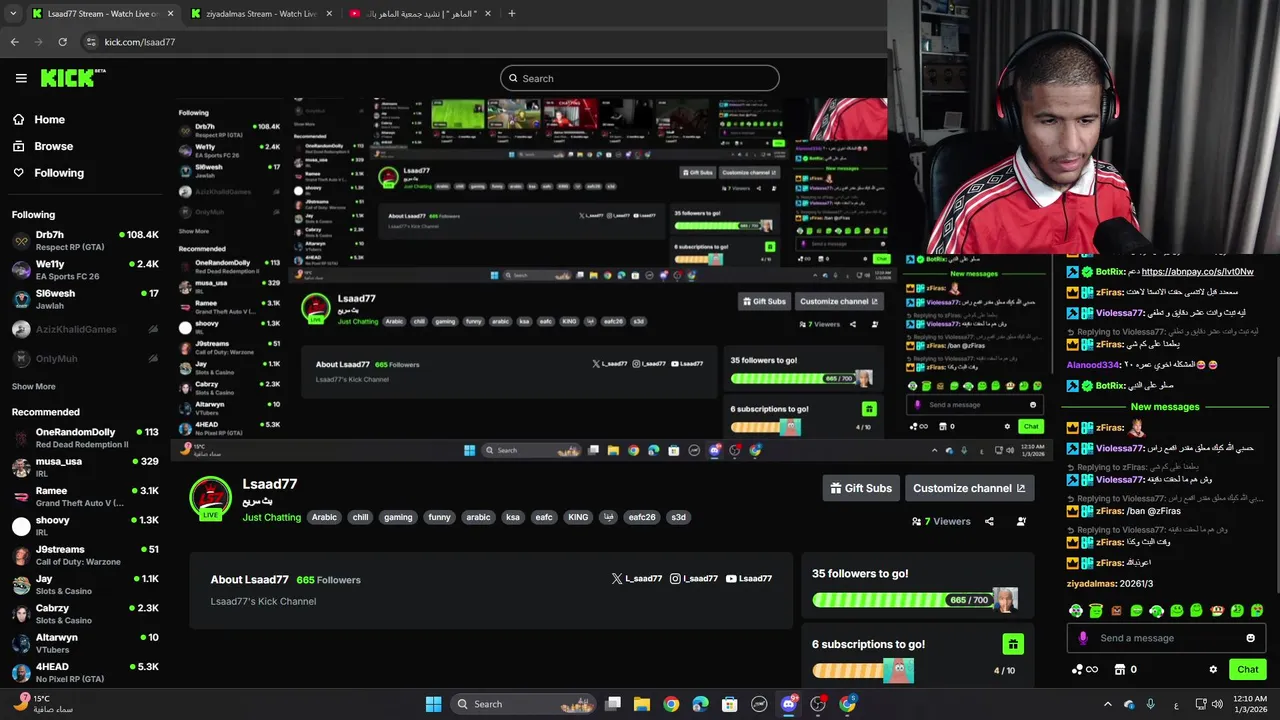Open L_saad77 X (Twitter) link
Image resolution: width=1280 pixels, height=720 pixels.
pyautogui.click(x=636, y=578)
